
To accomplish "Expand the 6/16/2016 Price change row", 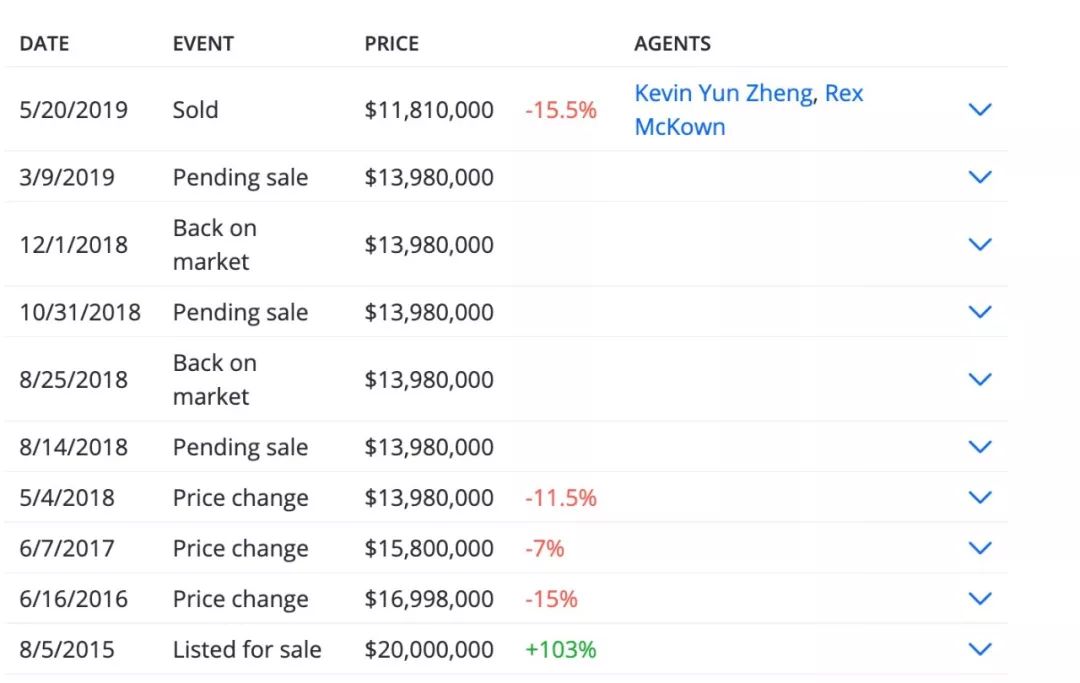I will [980, 598].
